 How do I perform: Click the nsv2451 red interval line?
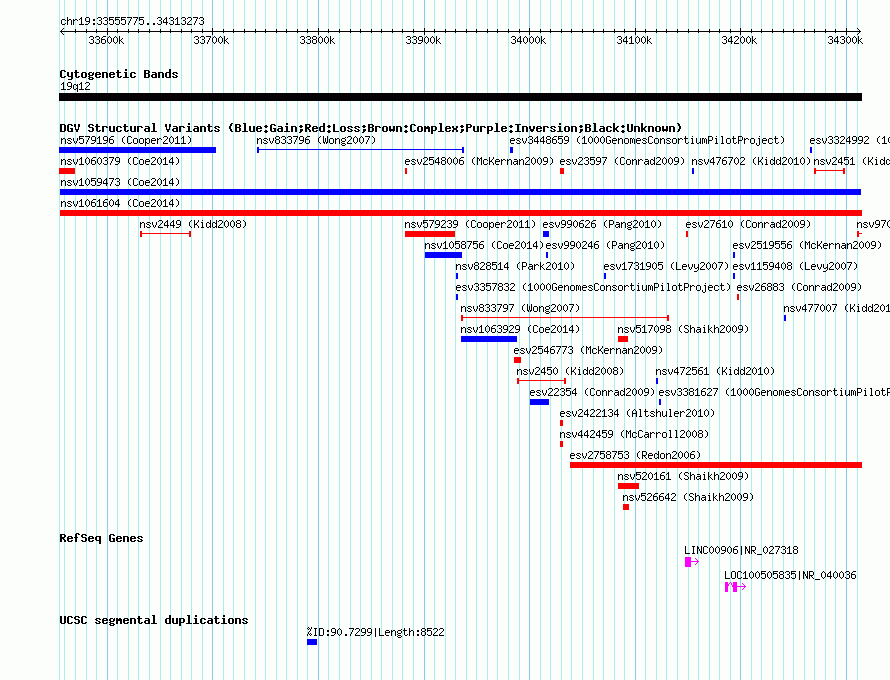point(829,171)
